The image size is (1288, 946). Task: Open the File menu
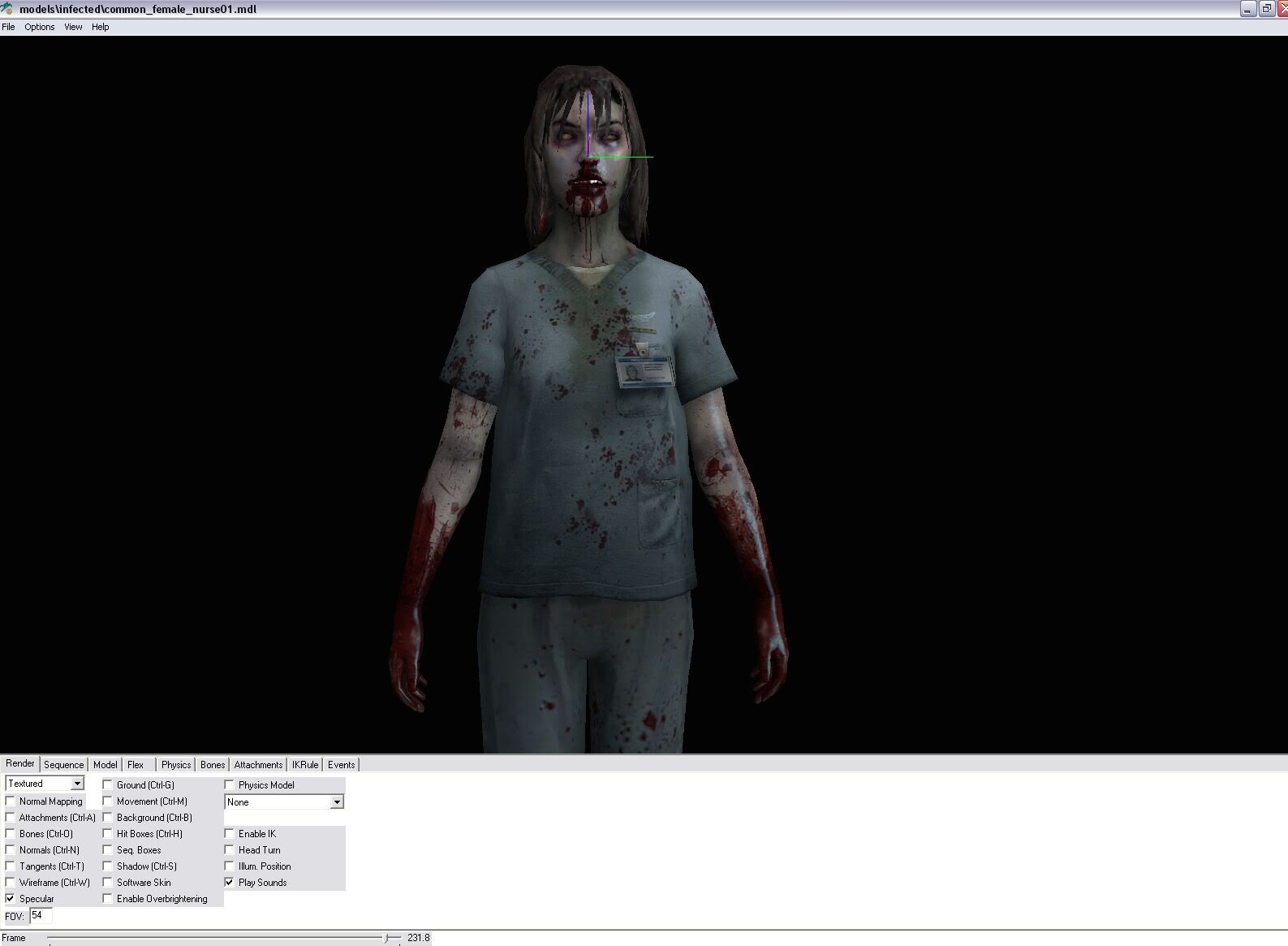[8, 27]
